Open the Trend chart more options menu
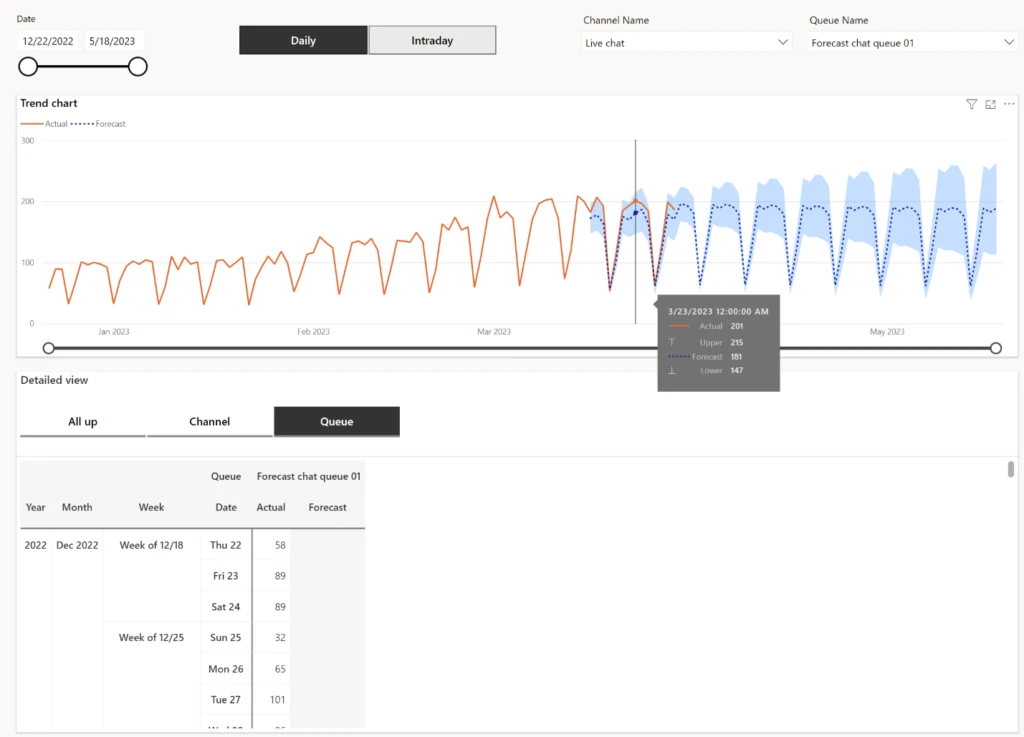 [x=1009, y=104]
